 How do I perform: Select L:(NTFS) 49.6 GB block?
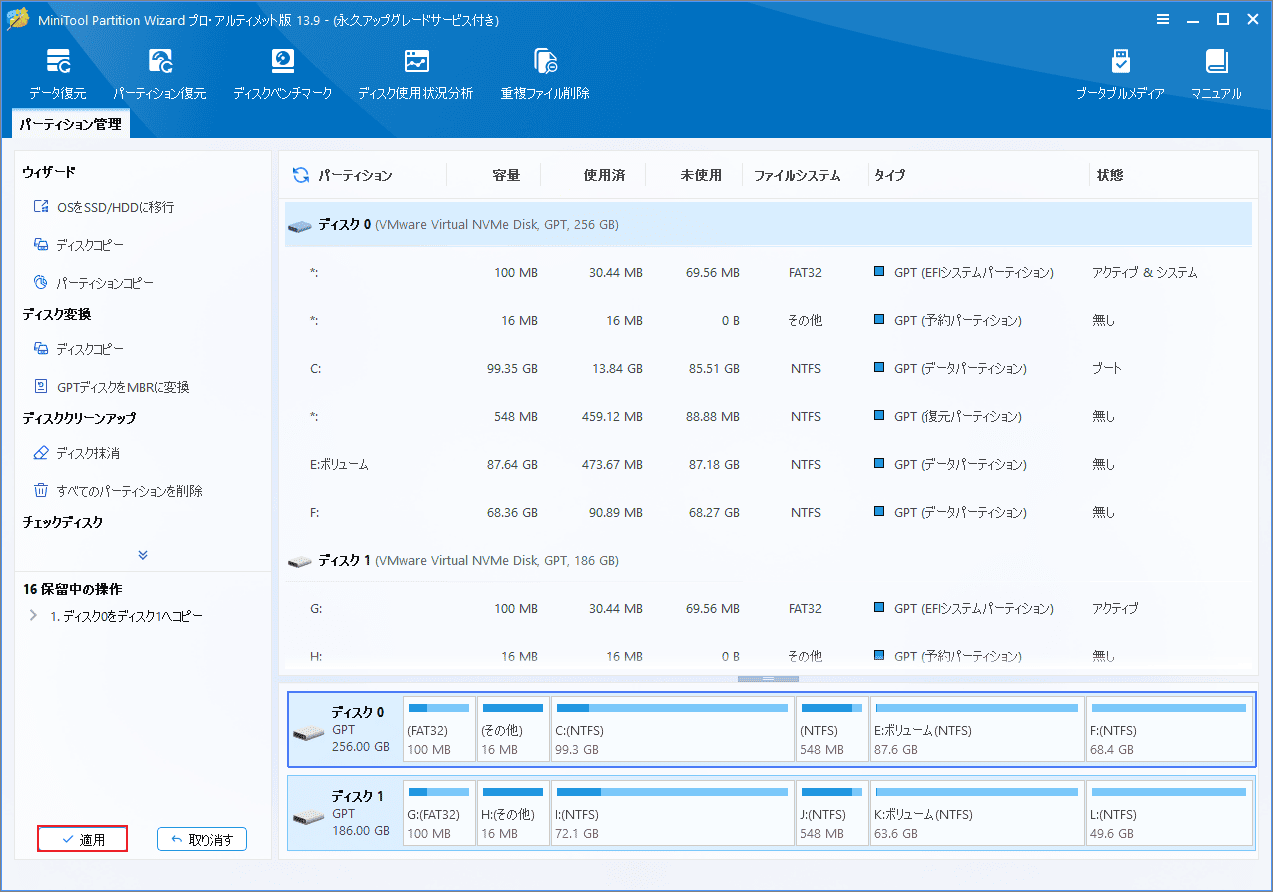coord(1169,813)
